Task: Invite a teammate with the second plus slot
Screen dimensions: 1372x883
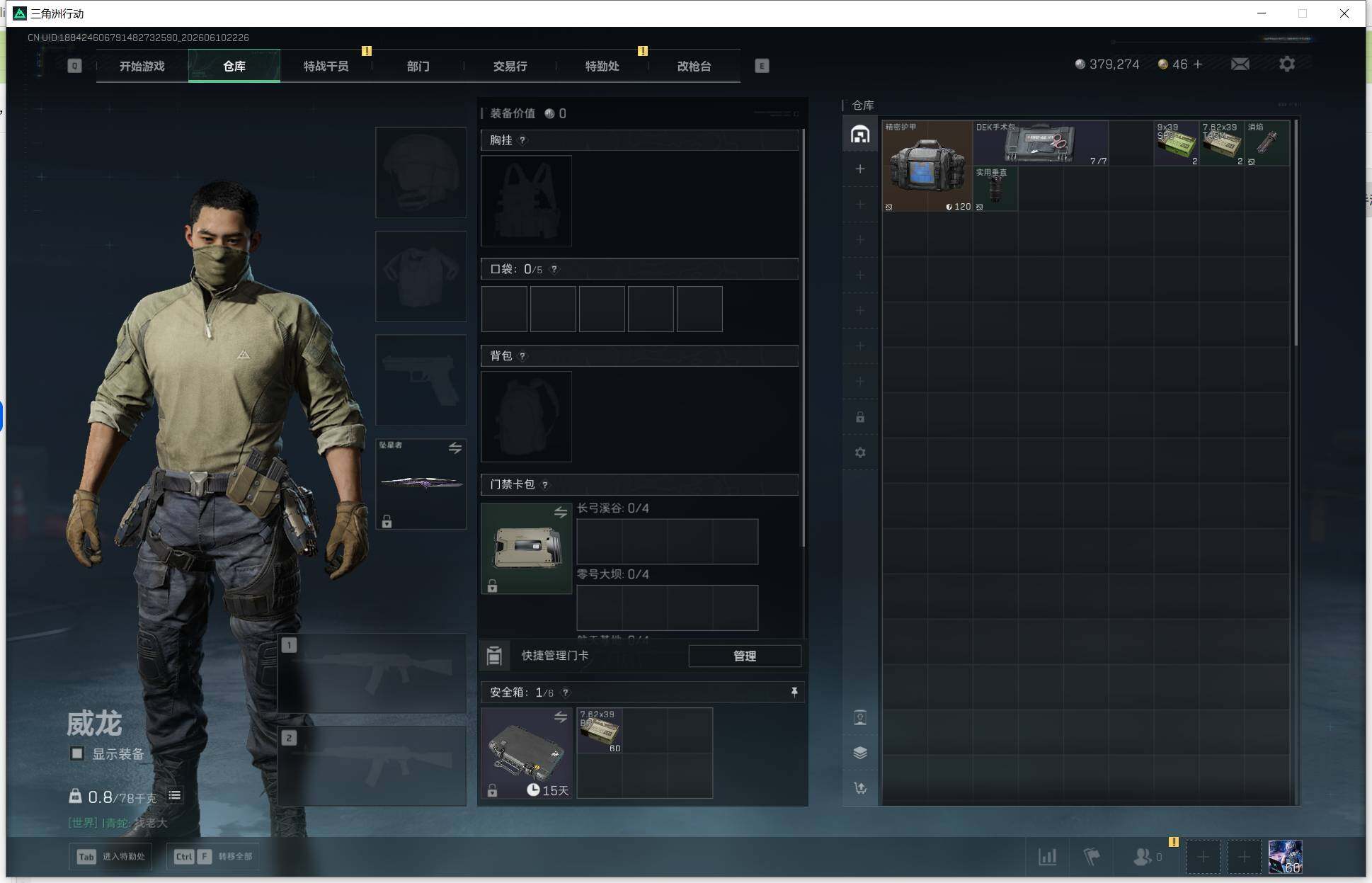Action: [1244, 858]
